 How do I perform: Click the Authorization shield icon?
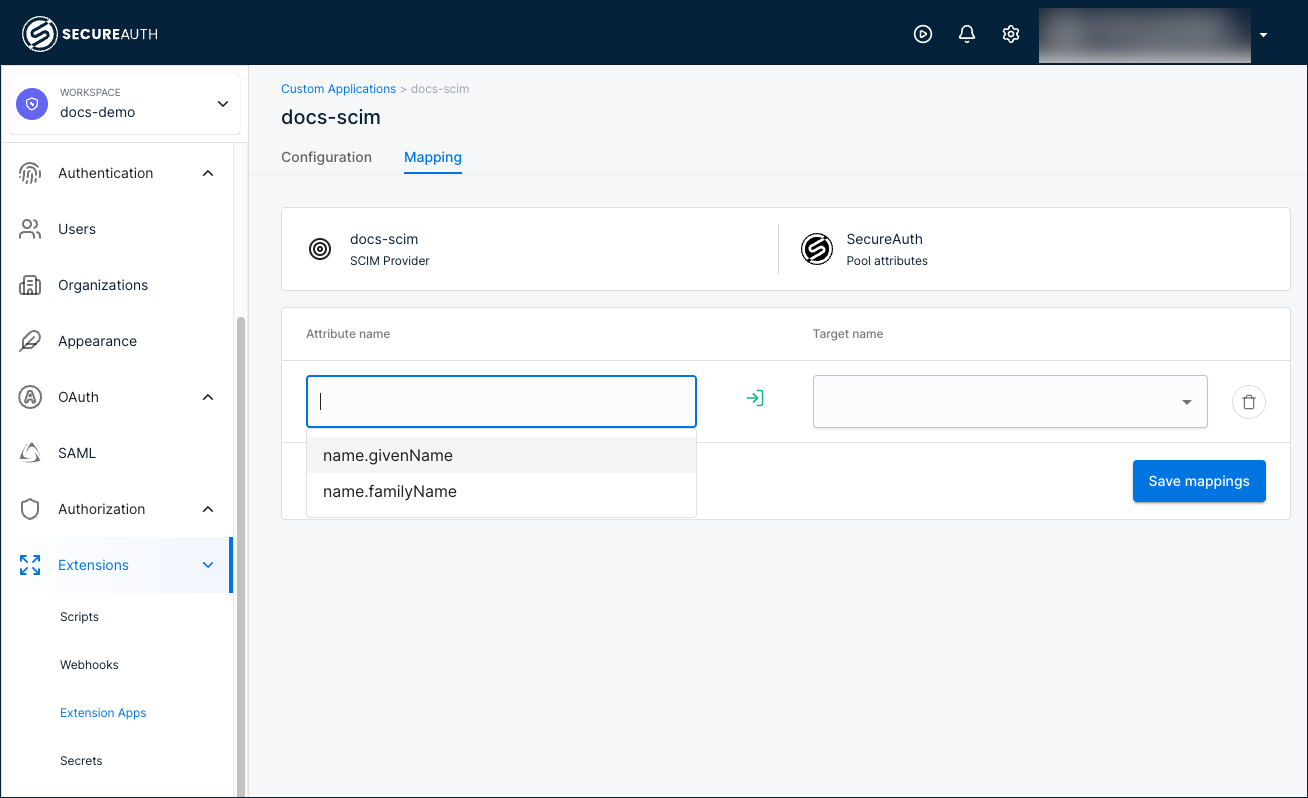[x=30, y=509]
